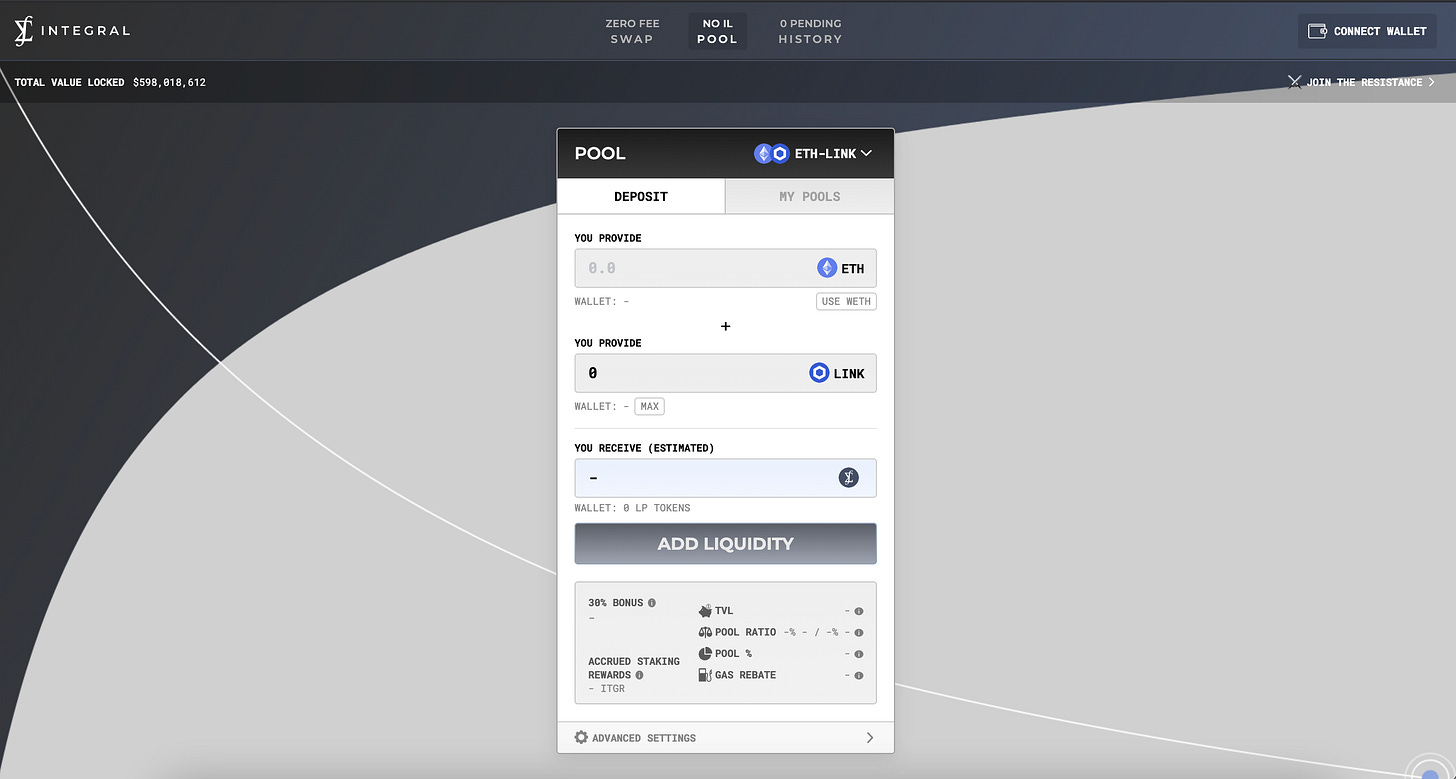Click the Chainlink icon in second provide field
This screenshot has width=1456, height=779.
819,373
